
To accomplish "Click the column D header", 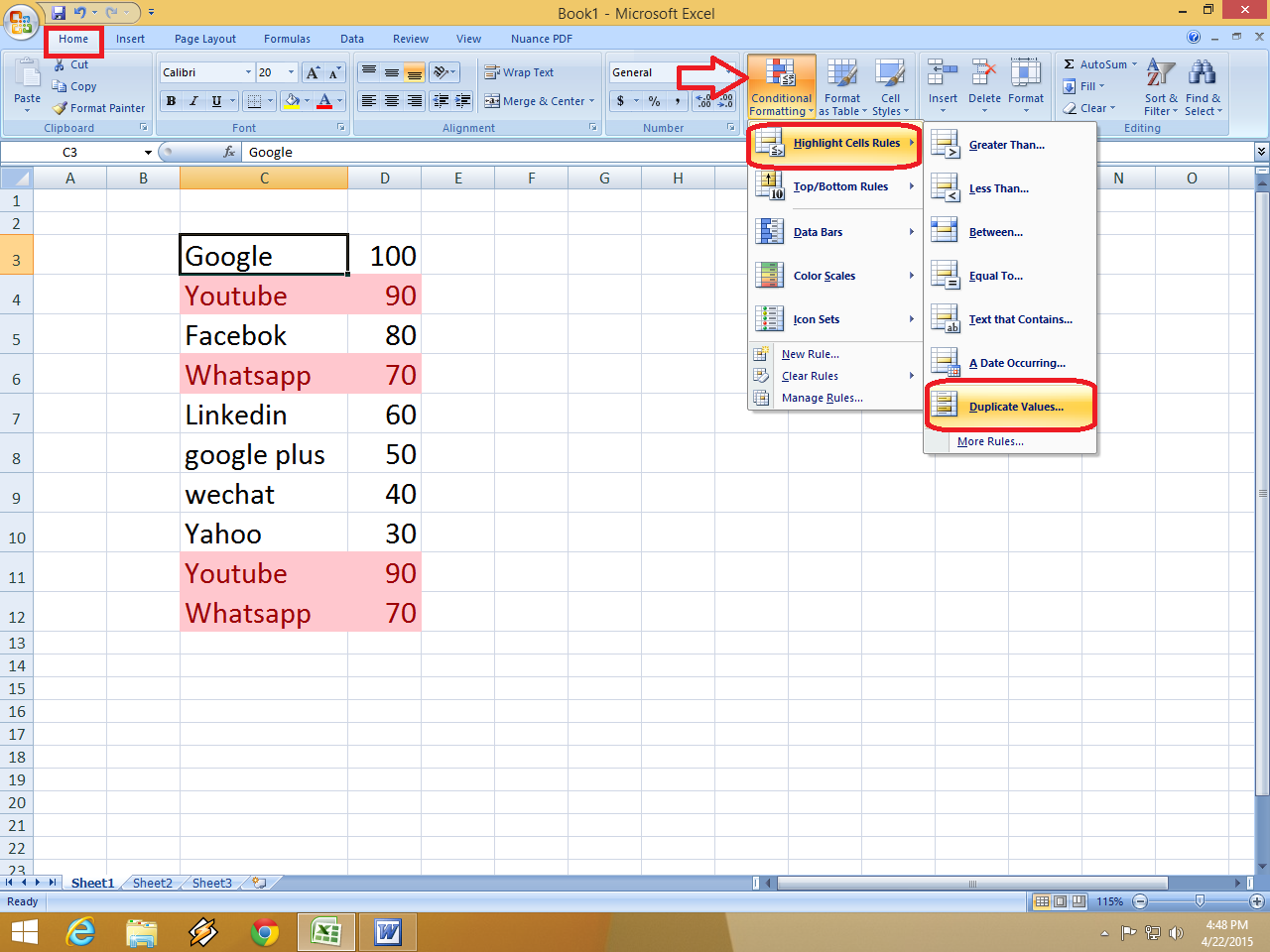I will click(384, 178).
